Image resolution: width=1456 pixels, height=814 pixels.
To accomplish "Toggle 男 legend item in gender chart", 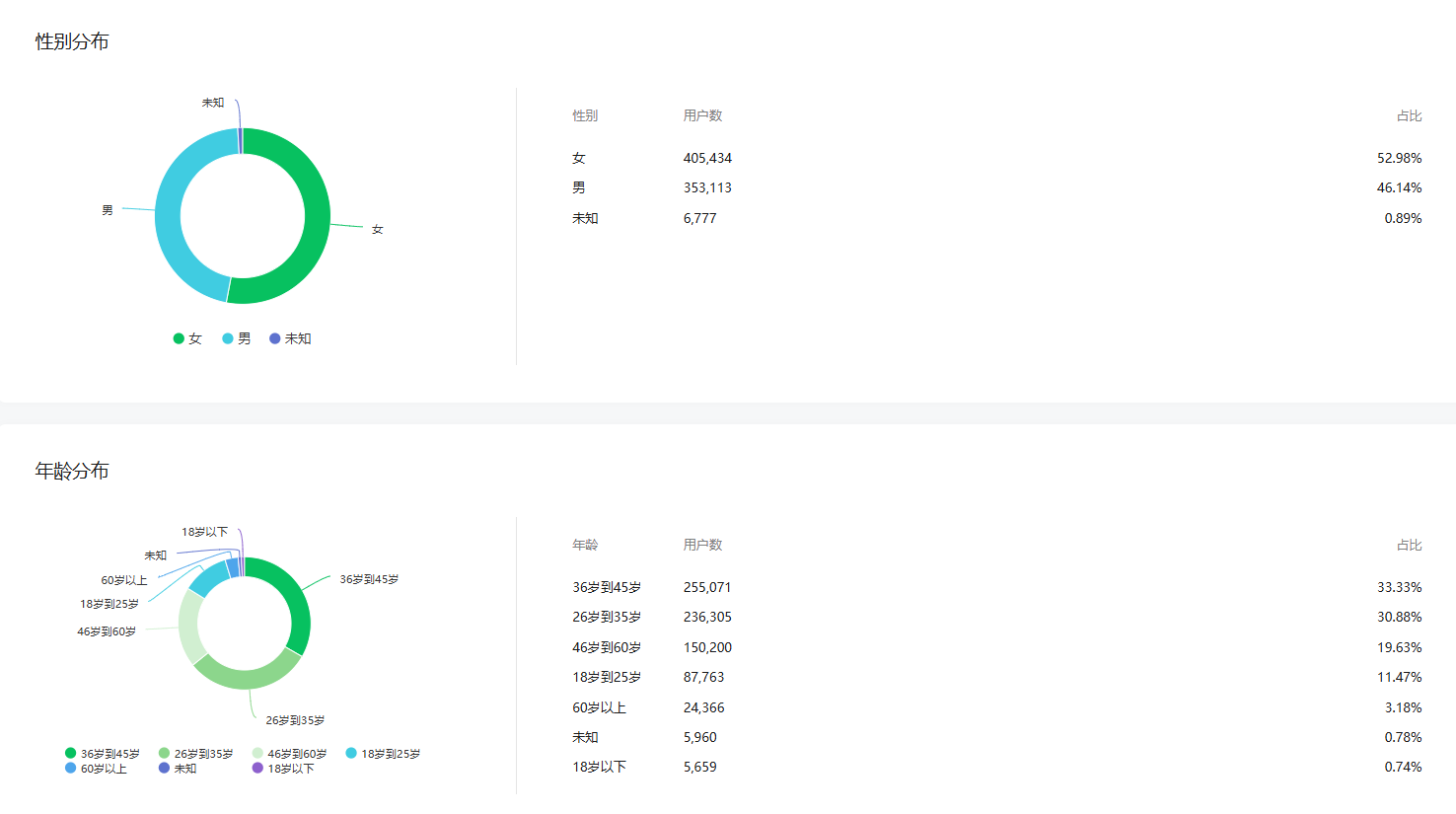I will [x=237, y=338].
